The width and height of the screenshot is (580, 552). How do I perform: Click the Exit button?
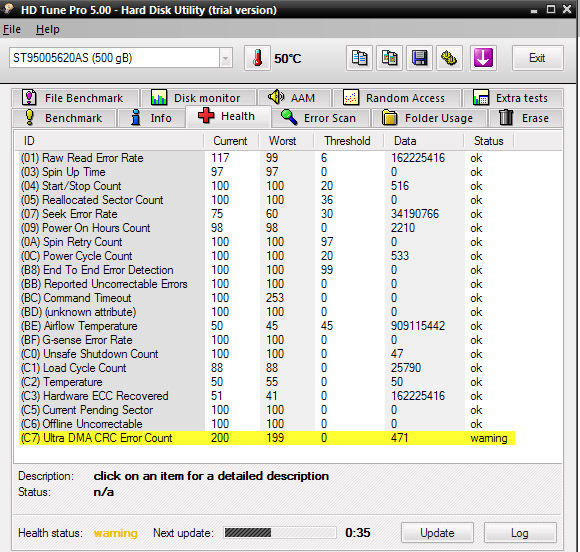[x=537, y=58]
